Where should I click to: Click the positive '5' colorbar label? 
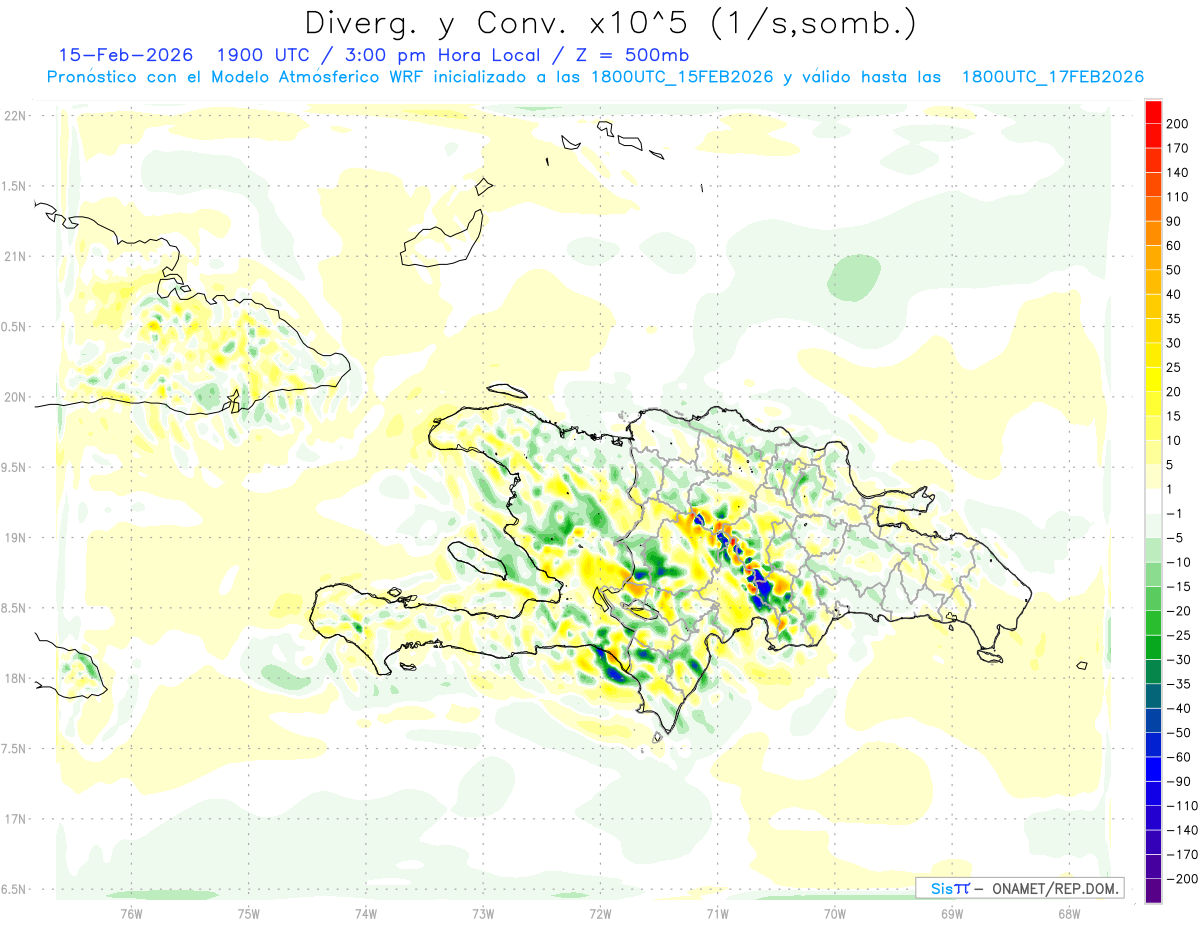1172,465
